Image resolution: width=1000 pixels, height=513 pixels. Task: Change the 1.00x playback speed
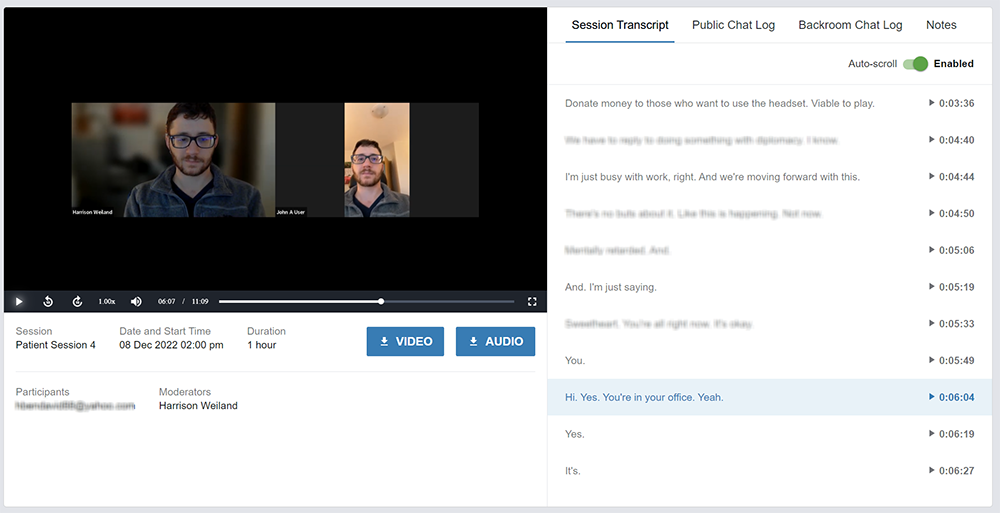[x=107, y=301]
